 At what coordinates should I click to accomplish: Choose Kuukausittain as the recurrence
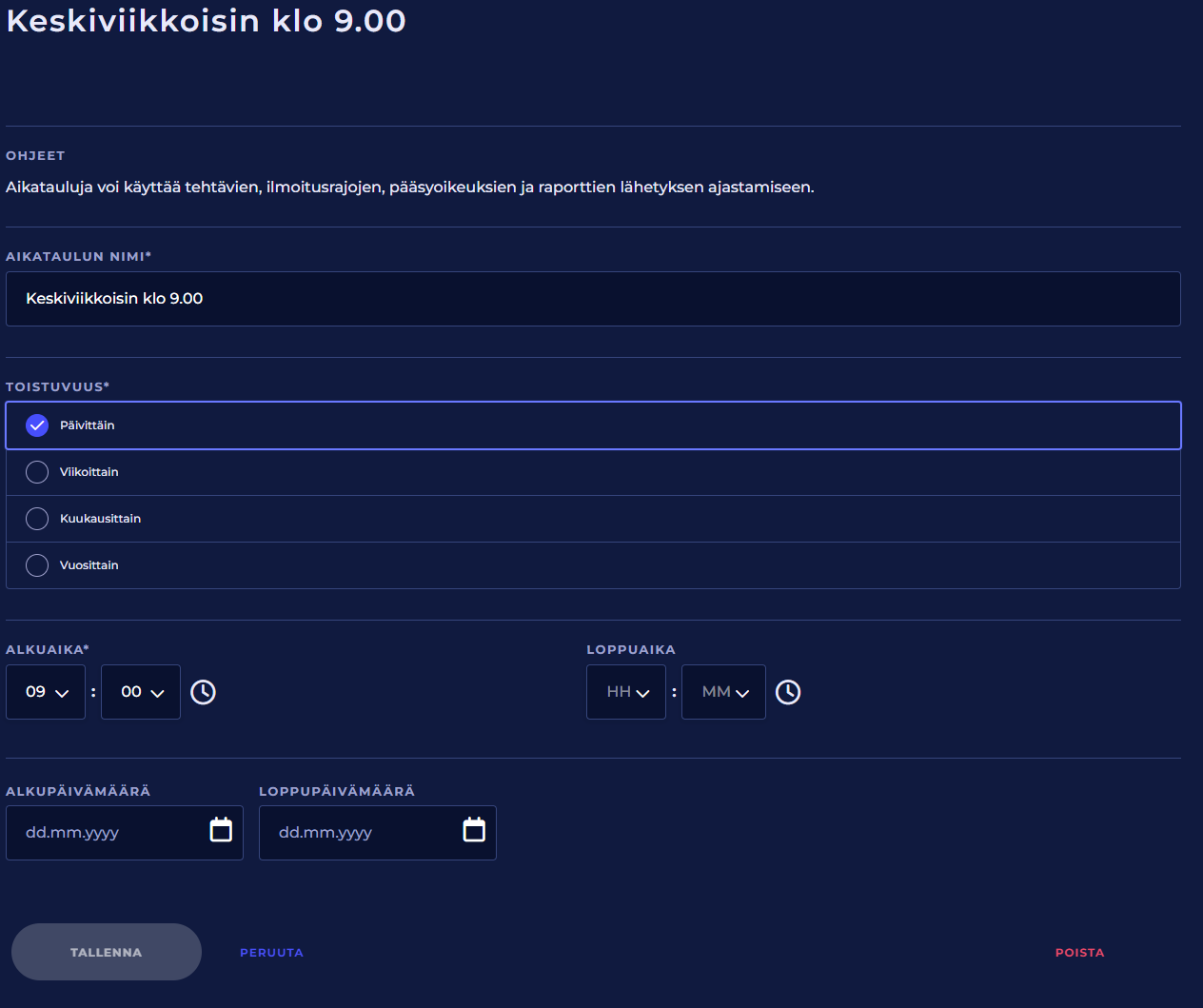pyautogui.click(x=37, y=519)
